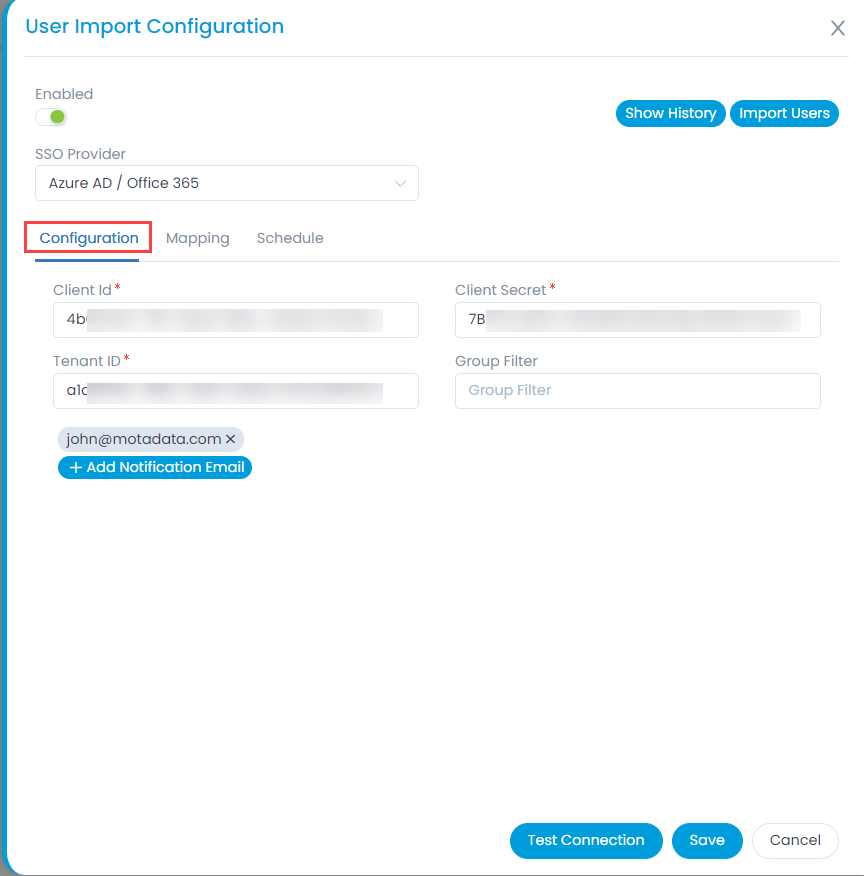Open the Schedule tab
Viewport: 864px width, 876px height.
290,239
